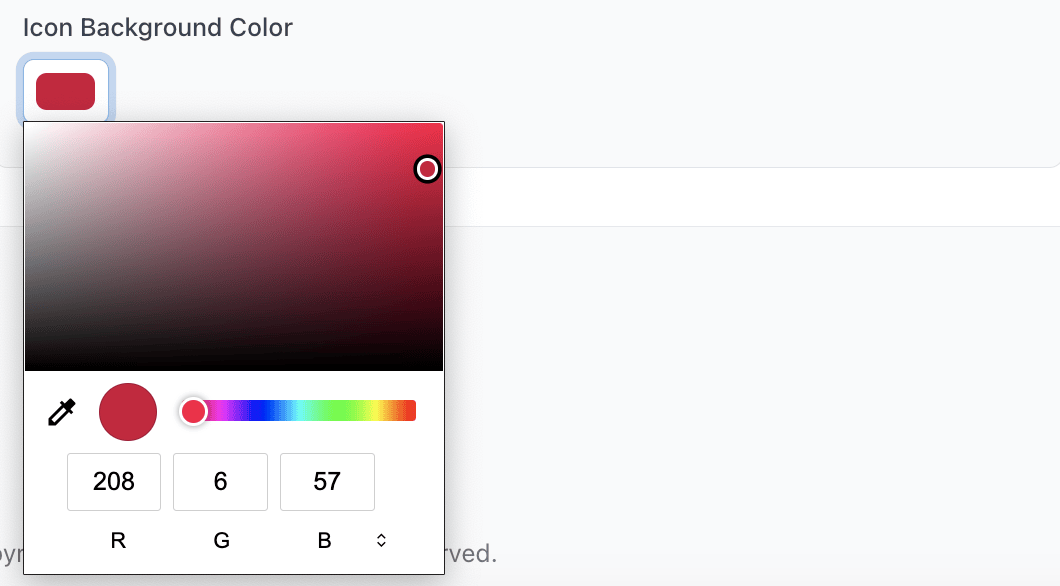Click the G channel label
This screenshot has width=1060, height=586.
coord(222,541)
